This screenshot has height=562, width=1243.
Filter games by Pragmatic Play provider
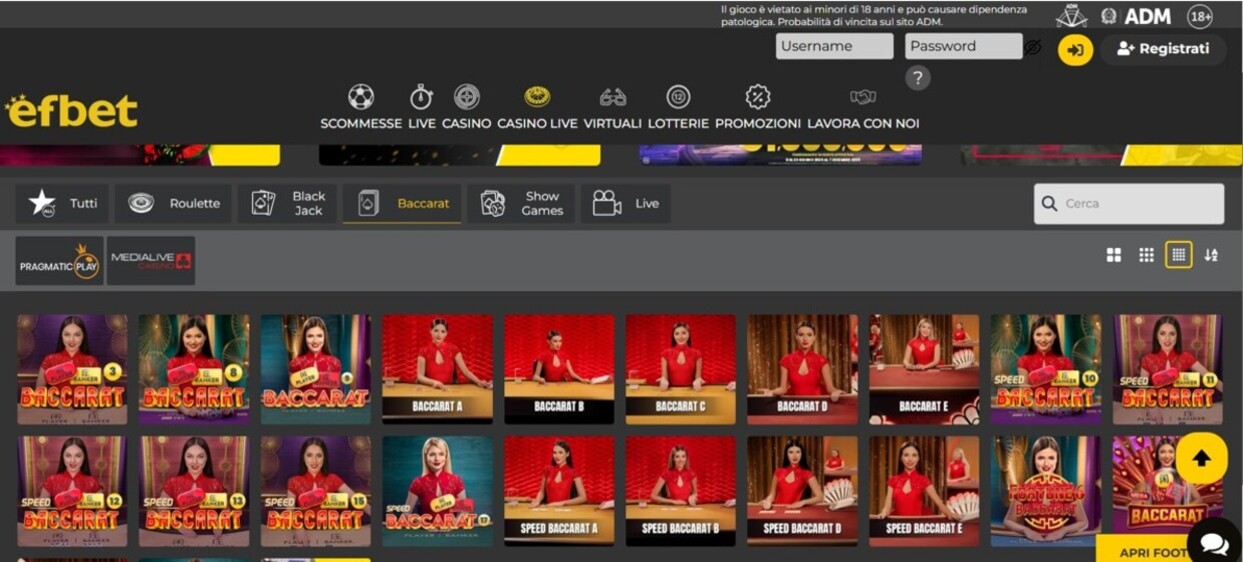tap(59, 261)
